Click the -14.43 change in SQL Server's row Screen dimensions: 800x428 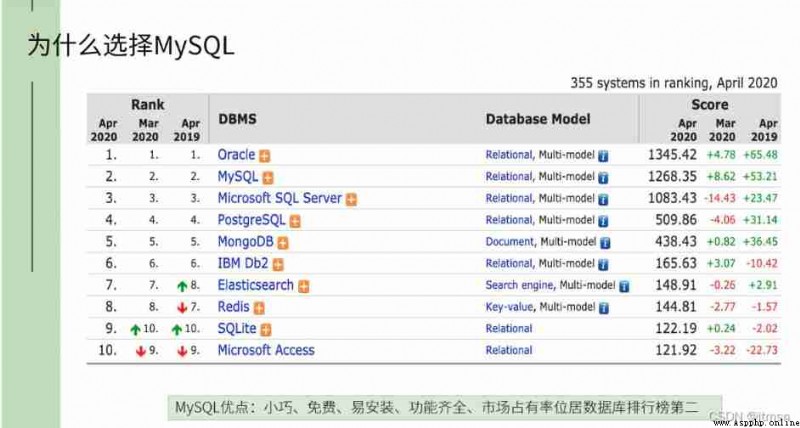click(719, 198)
